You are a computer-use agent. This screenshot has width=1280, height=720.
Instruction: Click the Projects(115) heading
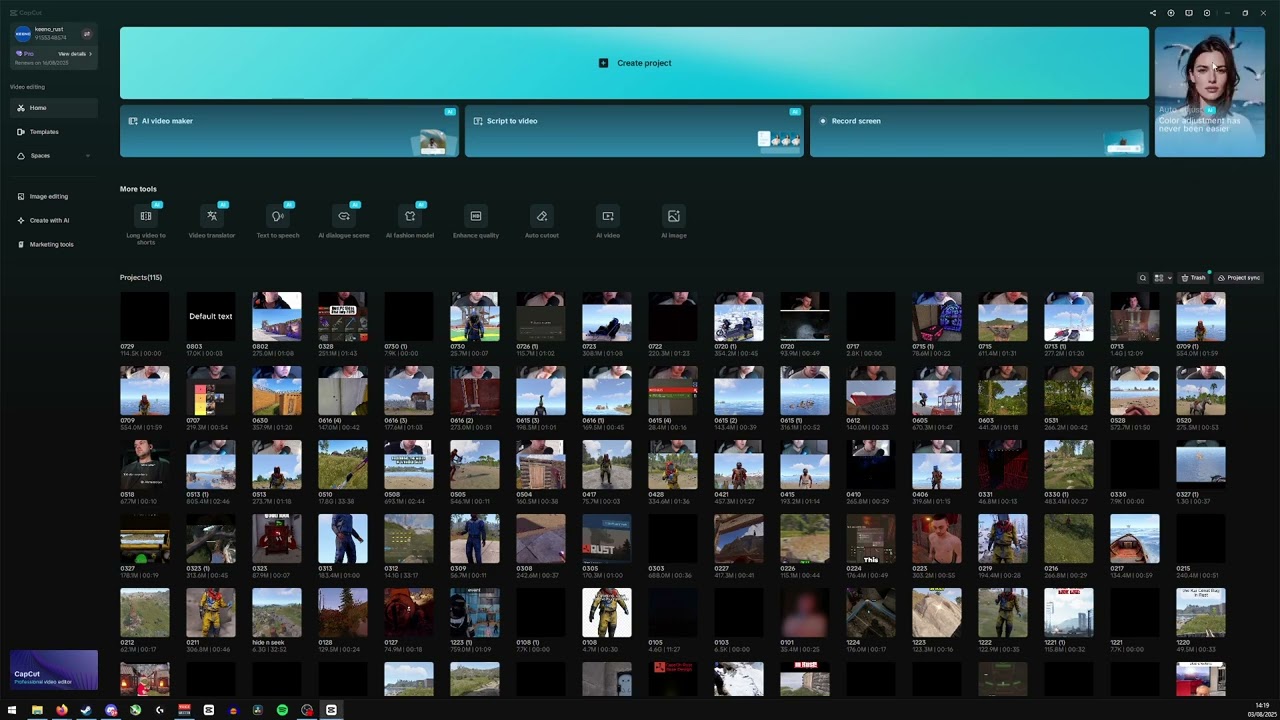pyautogui.click(x=141, y=277)
